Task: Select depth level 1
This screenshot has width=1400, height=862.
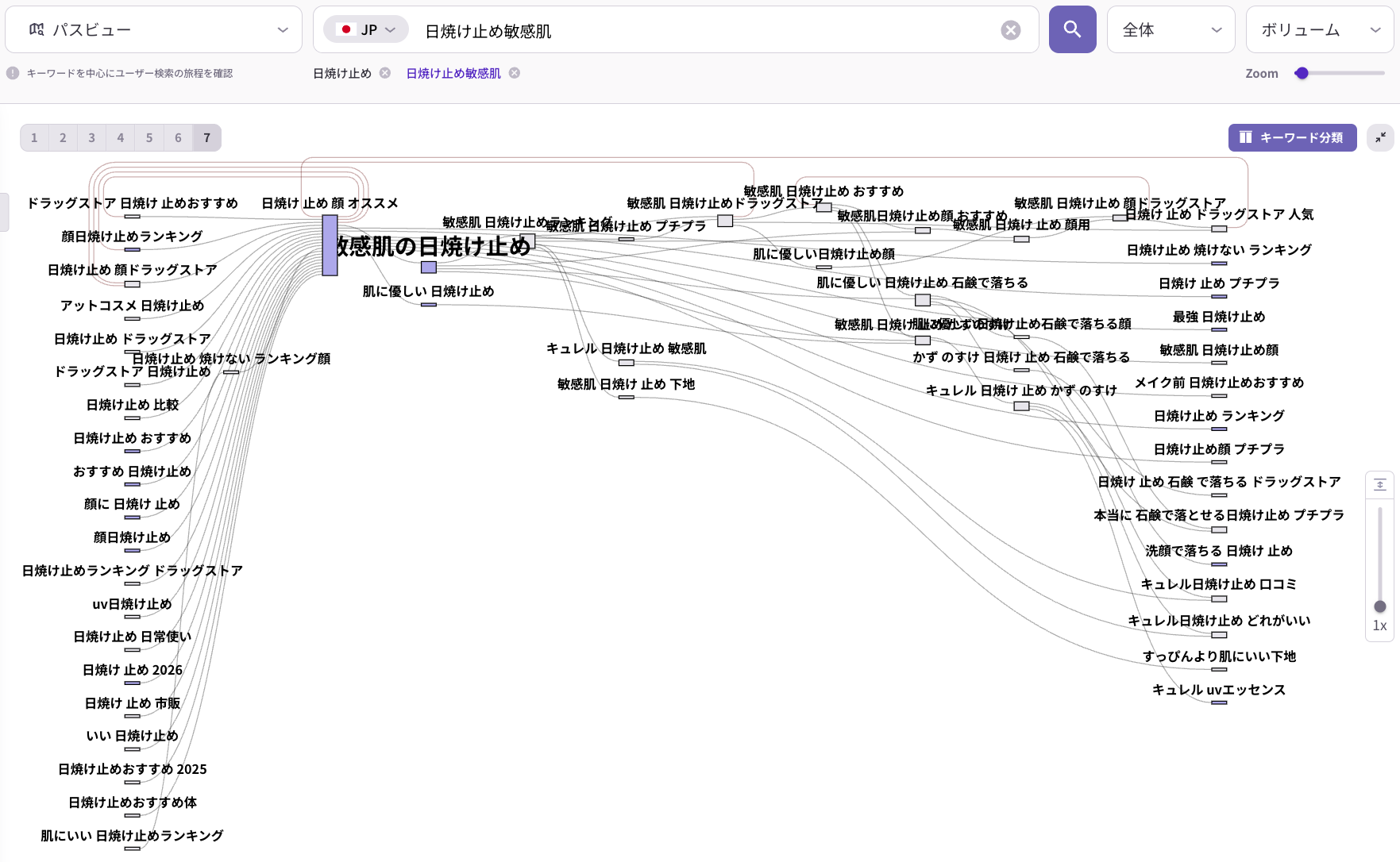Action: [34, 137]
